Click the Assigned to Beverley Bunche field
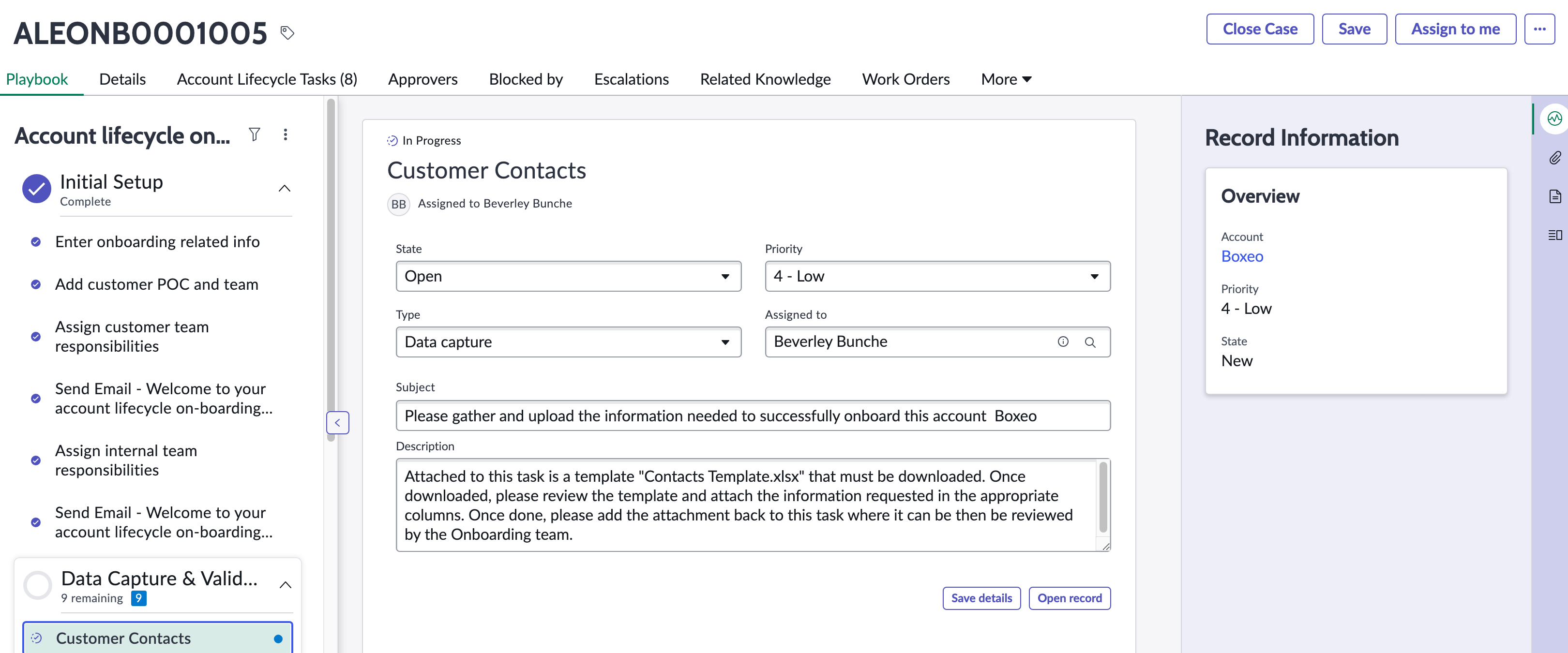The image size is (1568, 653). [937, 342]
